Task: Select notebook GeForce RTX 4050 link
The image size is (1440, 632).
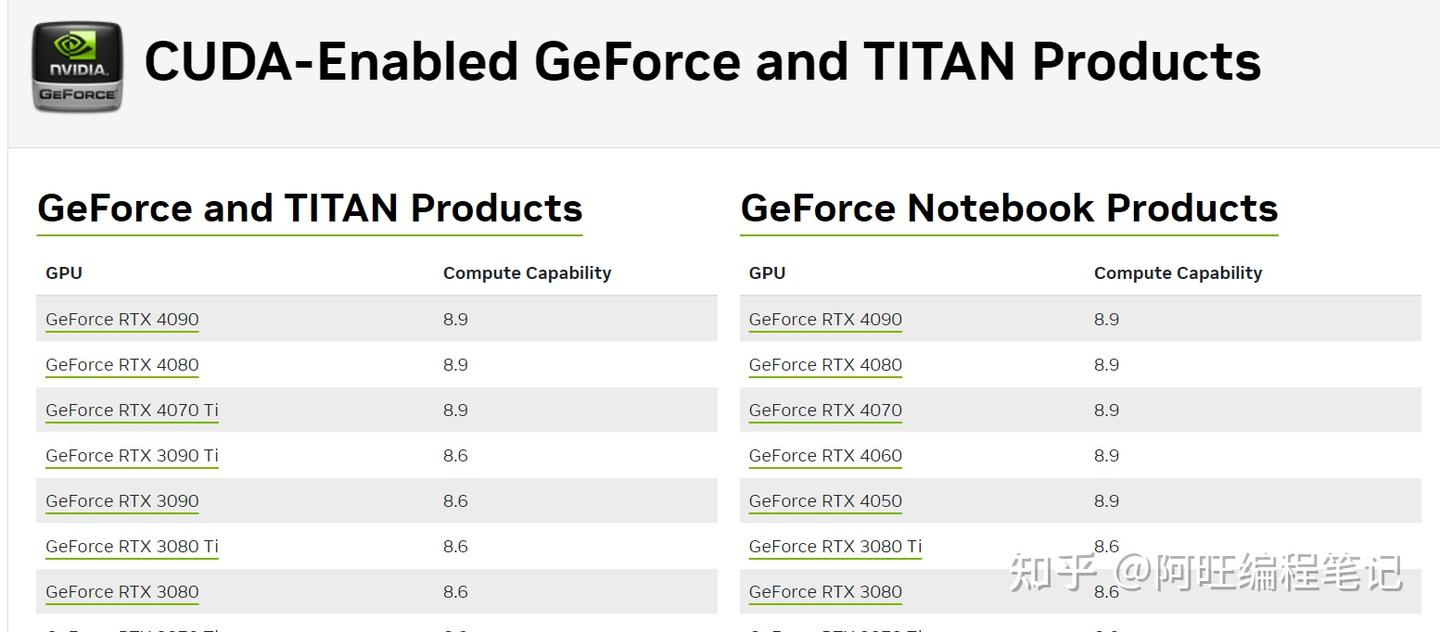Action: (x=825, y=501)
